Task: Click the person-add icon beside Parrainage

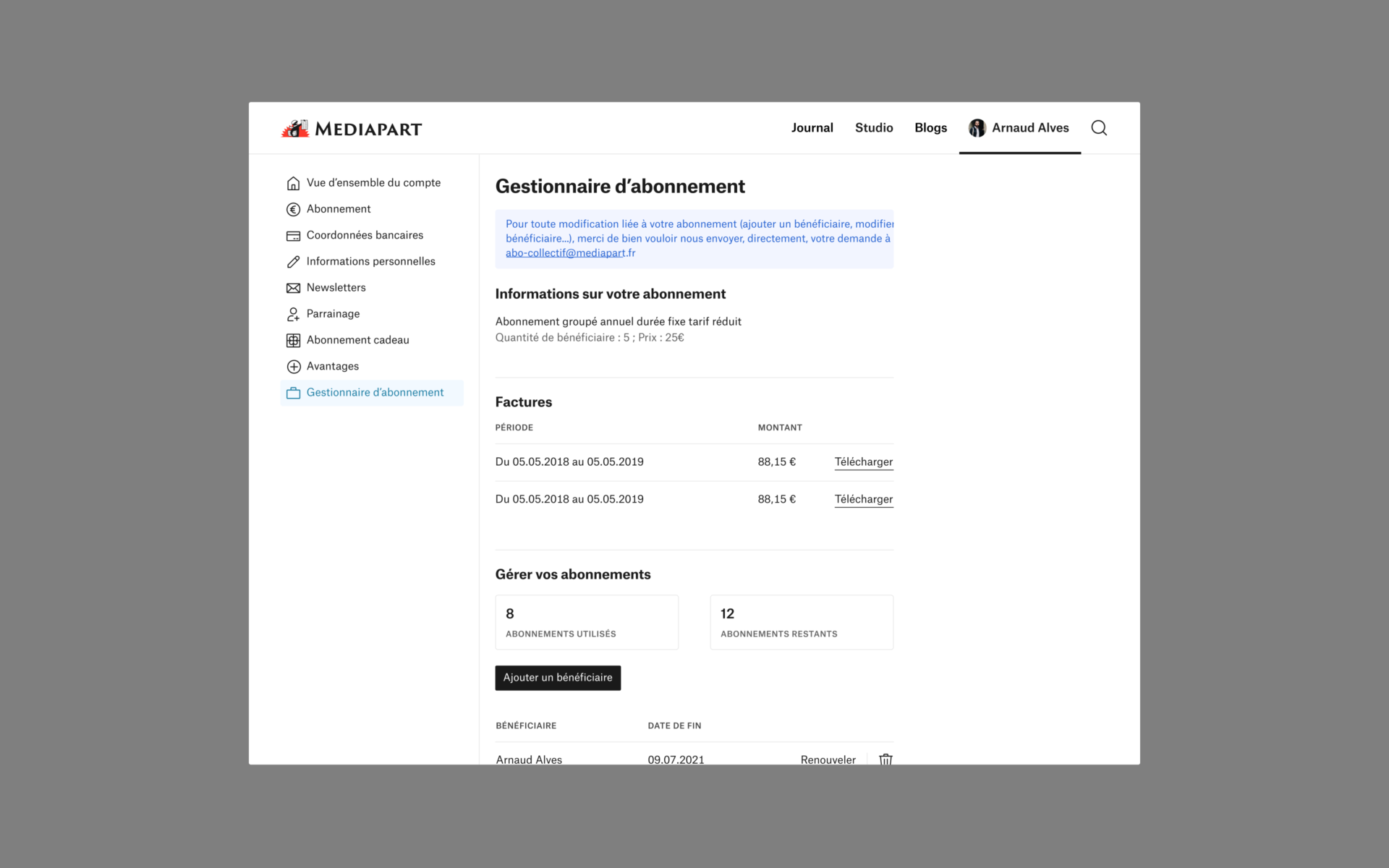Action: (293, 314)
